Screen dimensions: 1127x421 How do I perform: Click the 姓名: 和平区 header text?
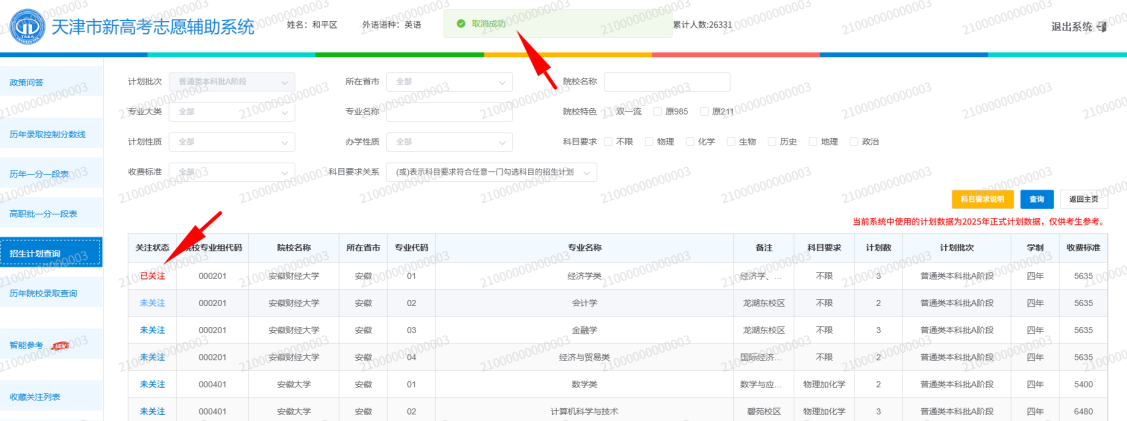click(x=312, y=24)
